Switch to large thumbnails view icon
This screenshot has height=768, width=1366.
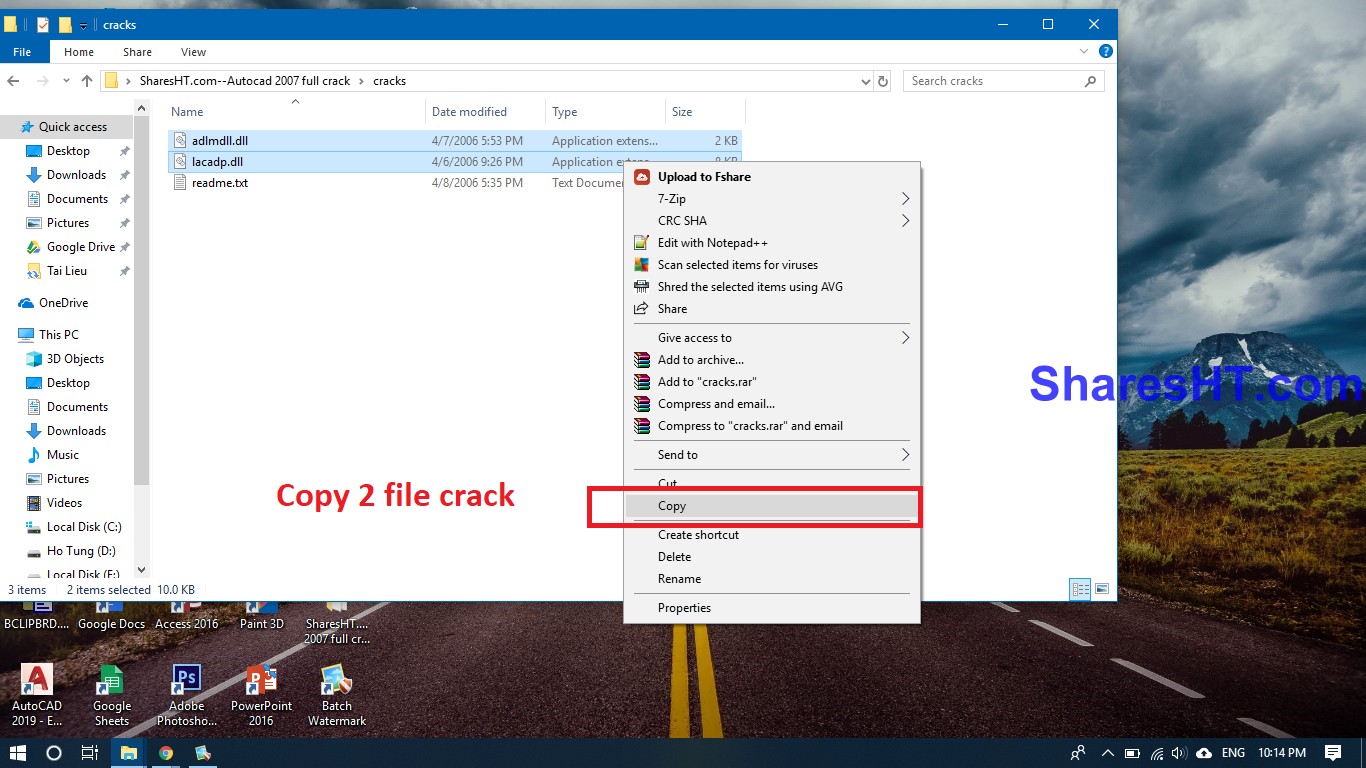[1102, 589]
